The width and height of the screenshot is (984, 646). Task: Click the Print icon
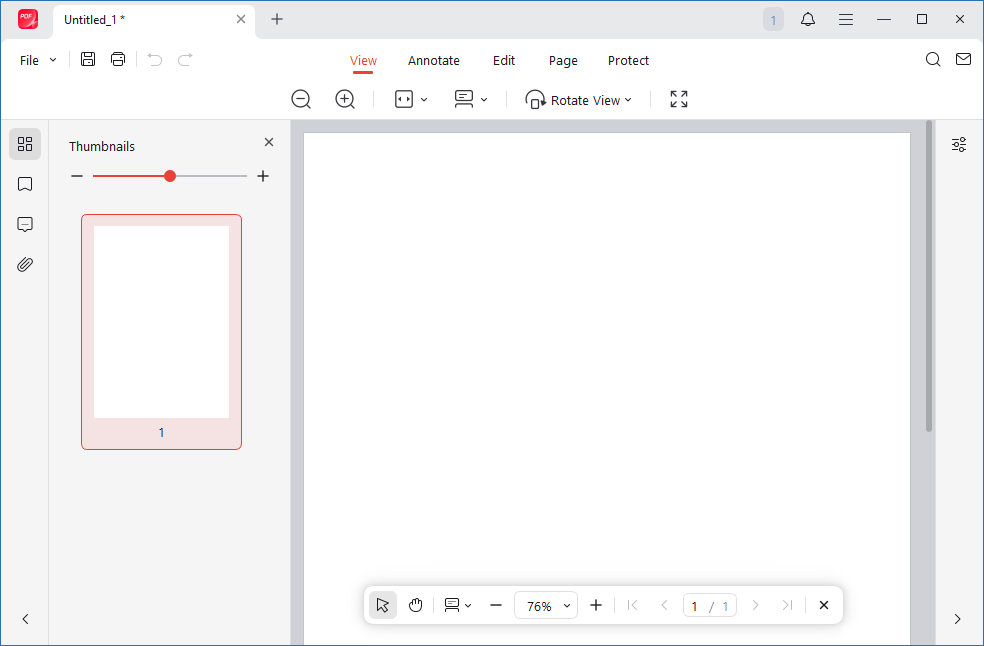(x=118, y=60)
